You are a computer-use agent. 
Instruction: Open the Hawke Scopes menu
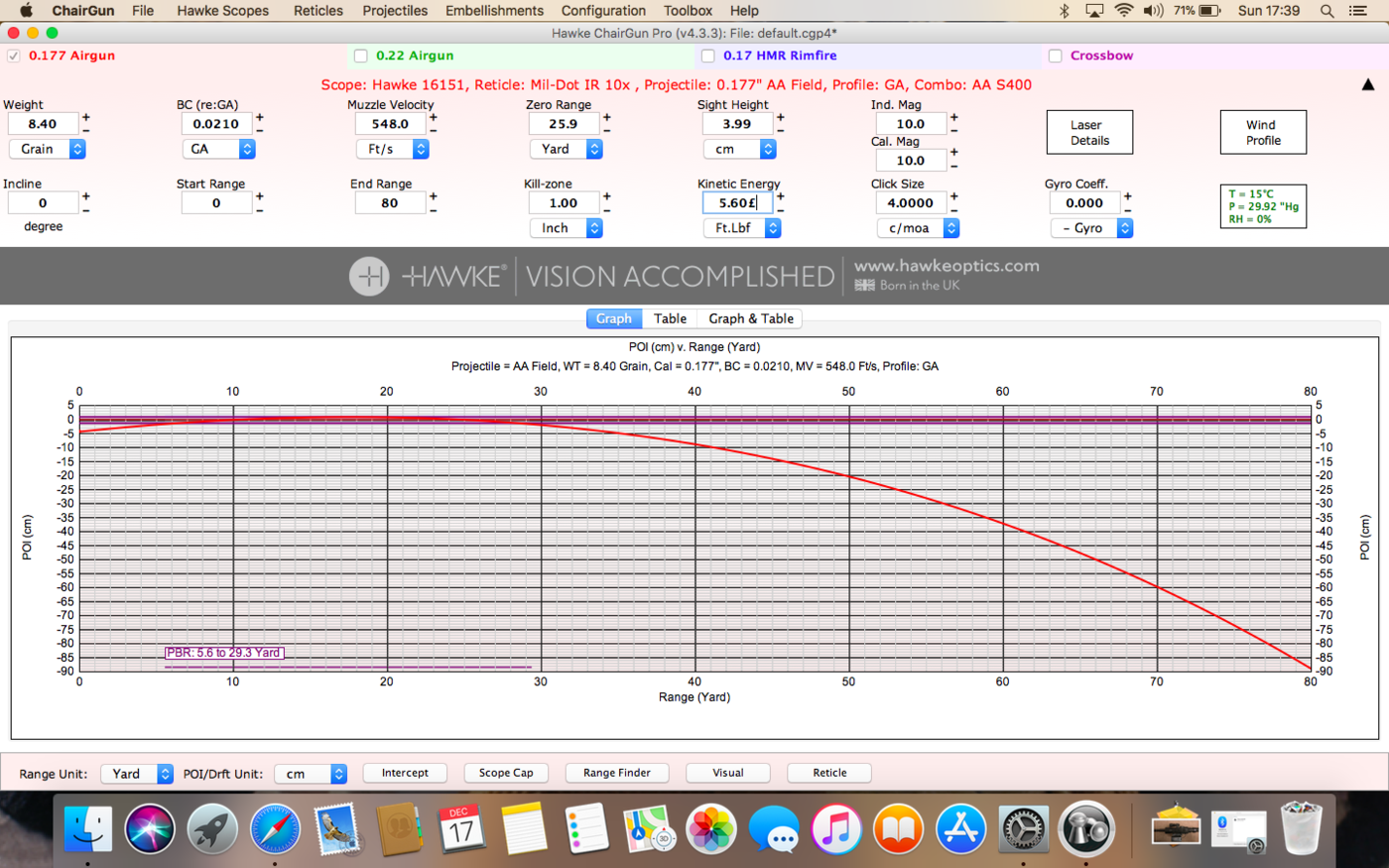coord(223,11)
